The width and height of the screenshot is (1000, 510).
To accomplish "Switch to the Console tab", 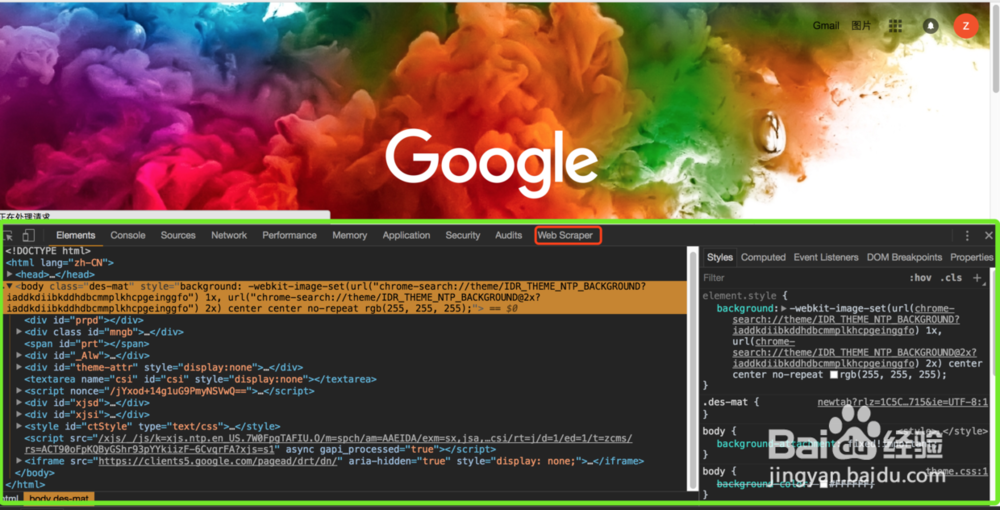I will [128, 235].
